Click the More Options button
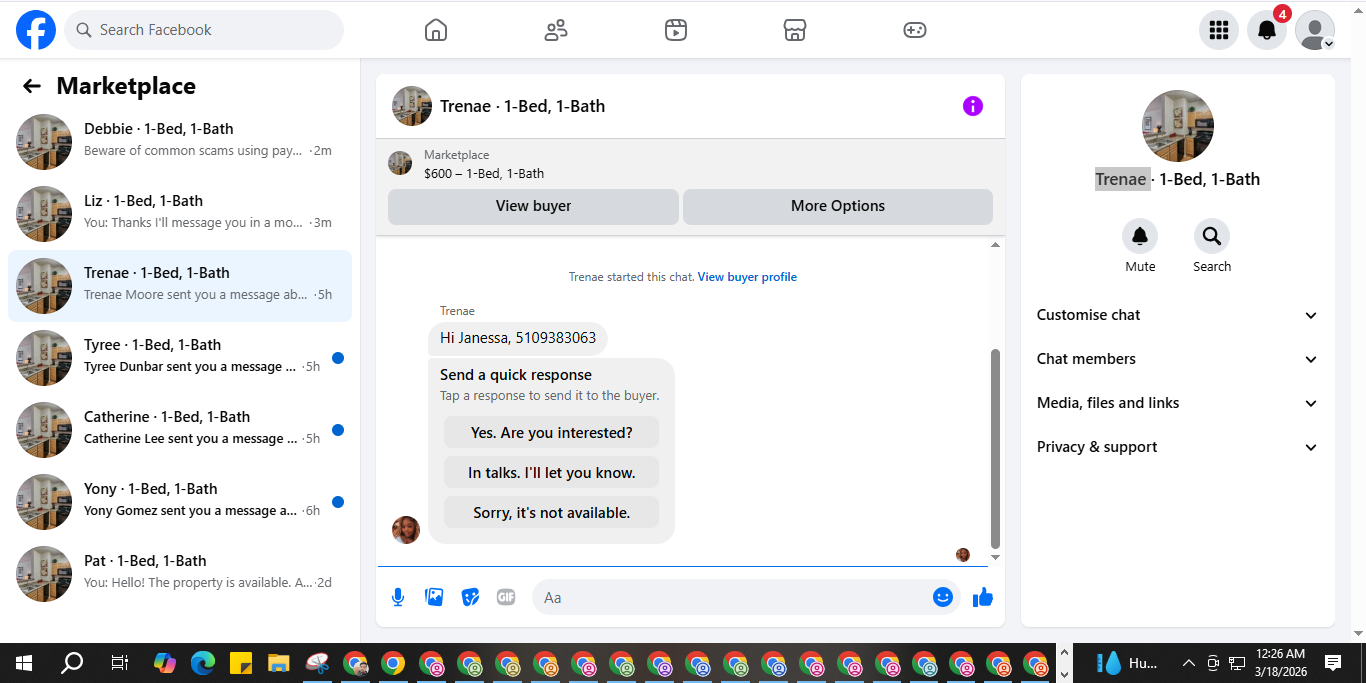Viewport: 1366px width, 683px height. (838, 206)
